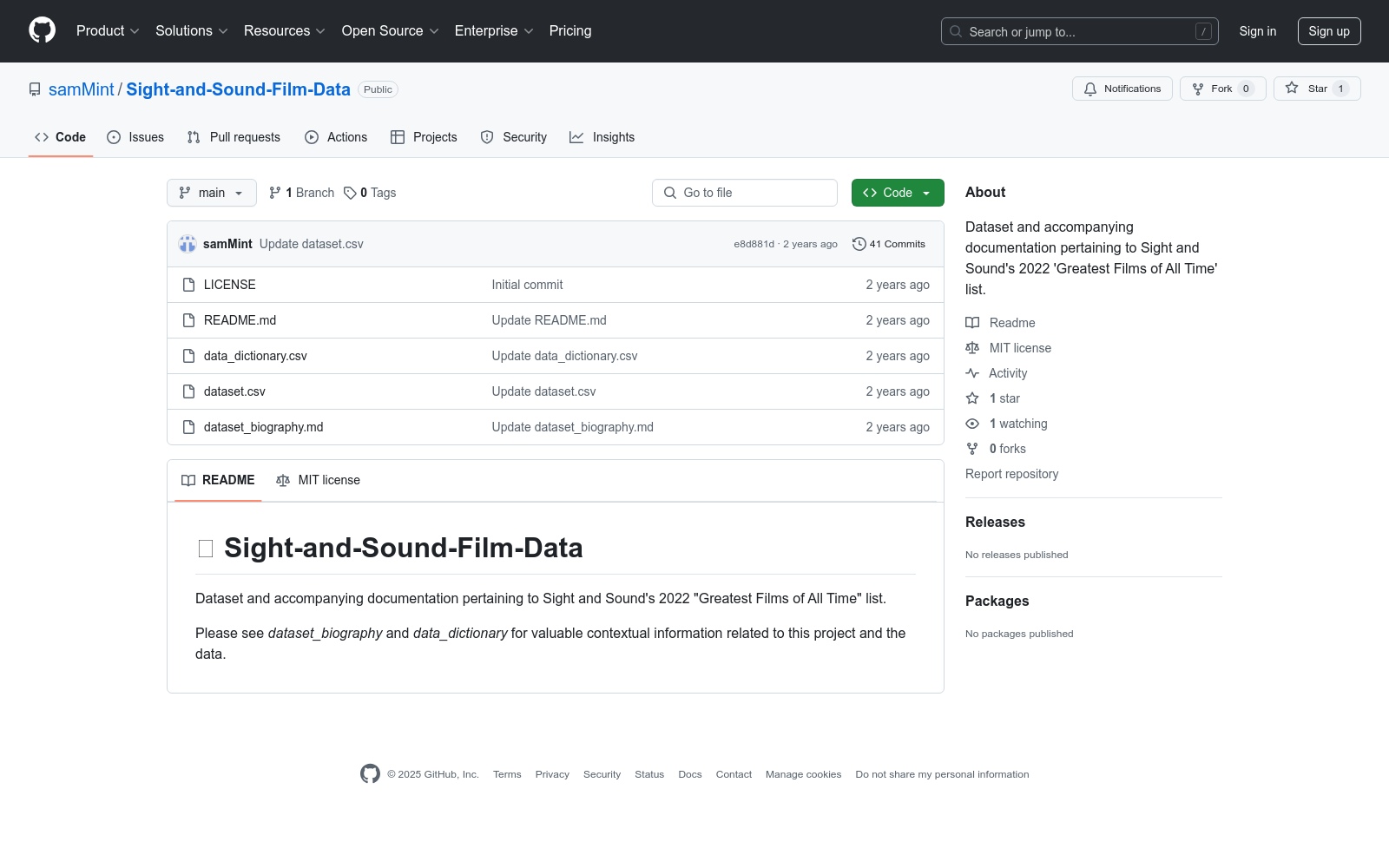Focus the Search or jump to field
This screenshot has height=868, width=1389.
click(x=1079, y=31)
